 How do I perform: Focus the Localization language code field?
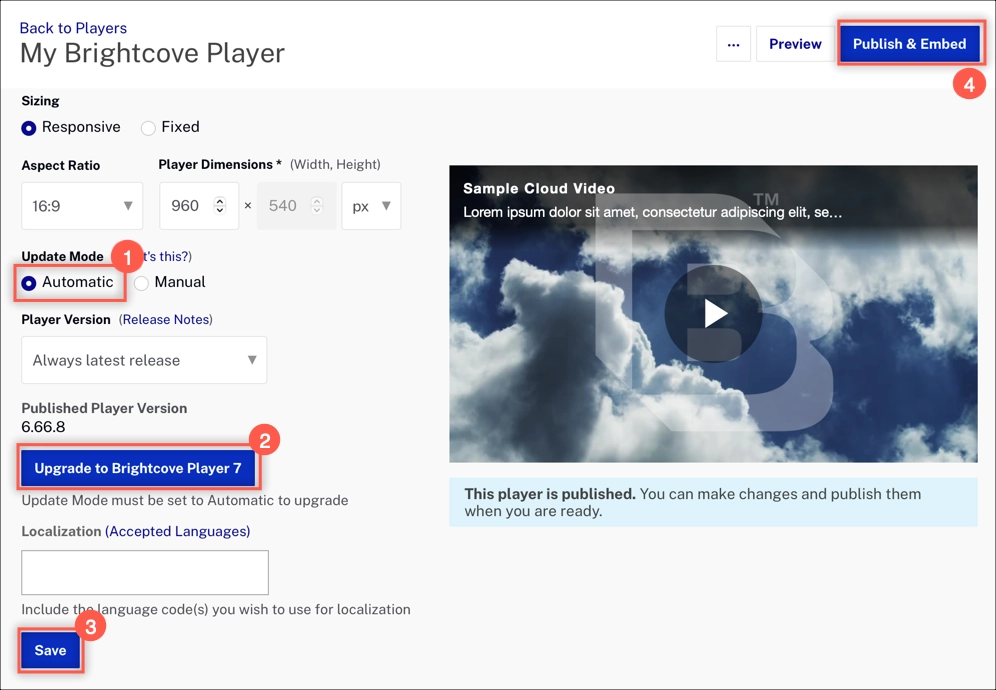click(145, 572)
